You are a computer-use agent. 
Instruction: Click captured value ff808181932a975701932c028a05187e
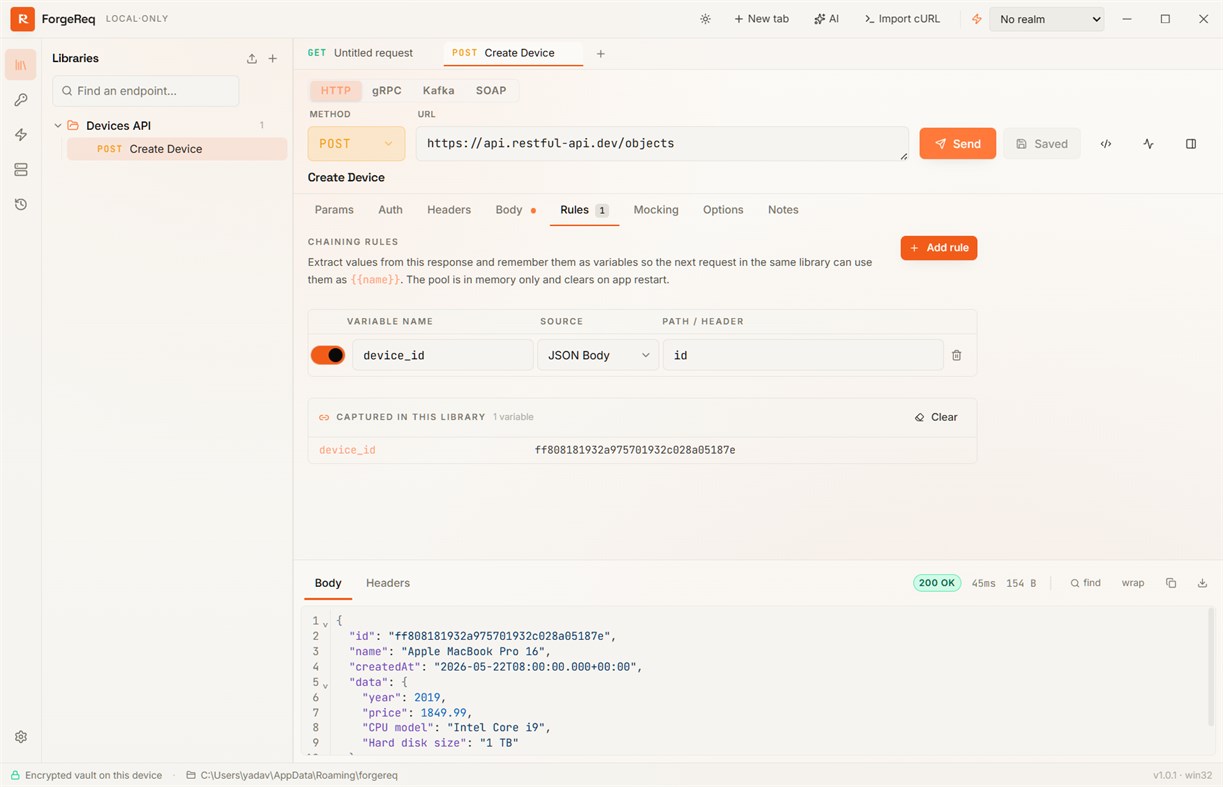click(x=635, y=450)
